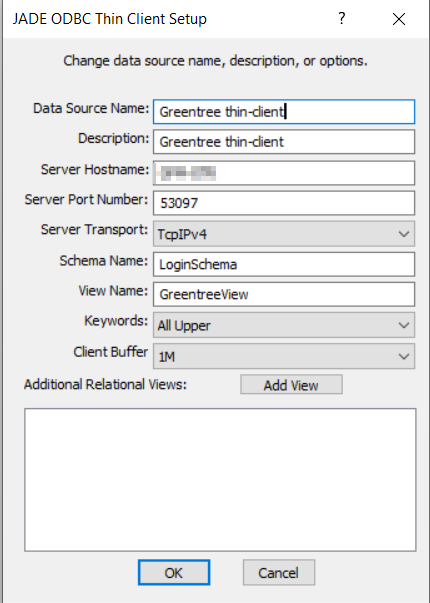
Task: Click into Schema Name field
Action: point(284,264)
